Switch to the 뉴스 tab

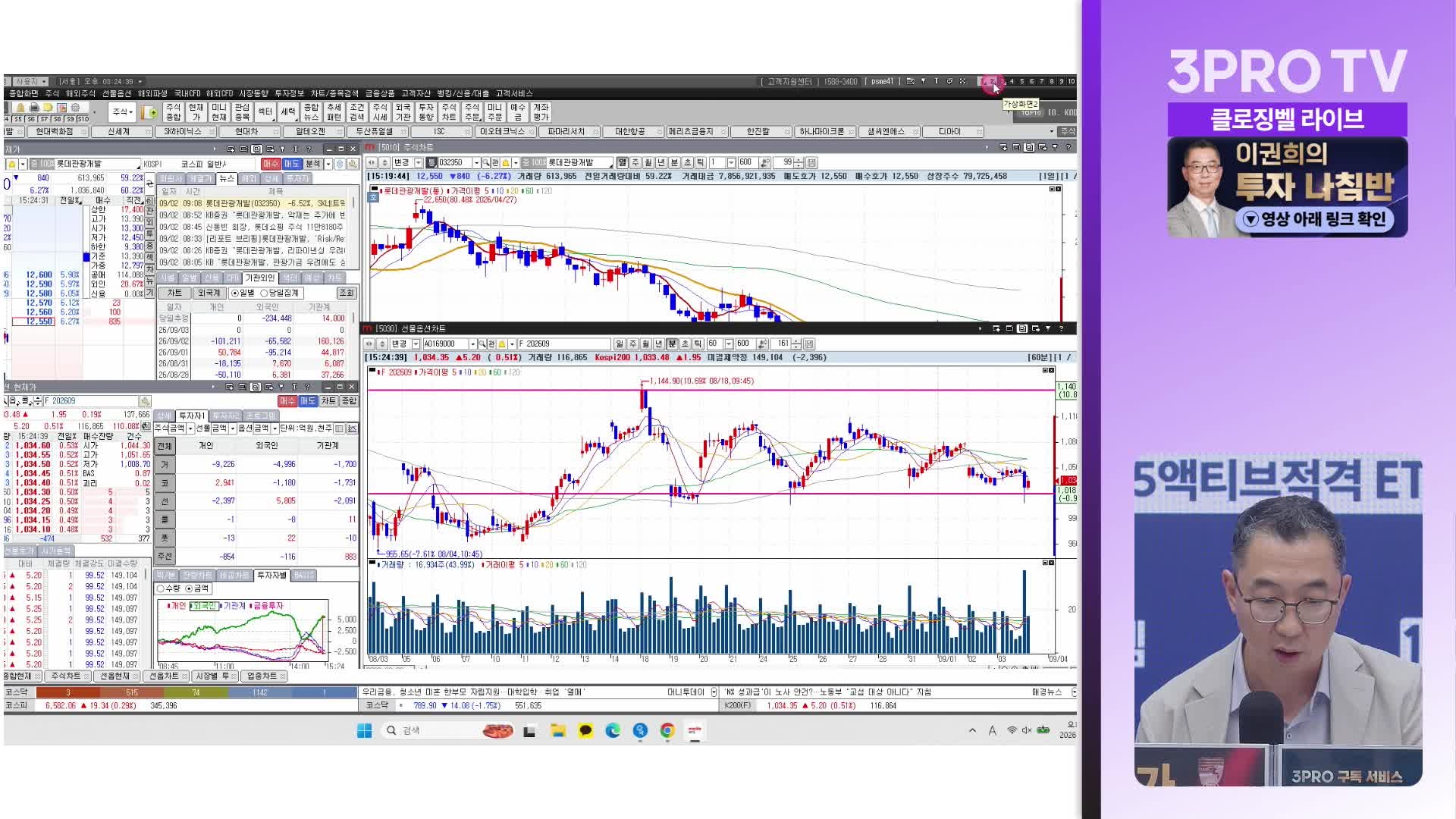tap(226, 179)
